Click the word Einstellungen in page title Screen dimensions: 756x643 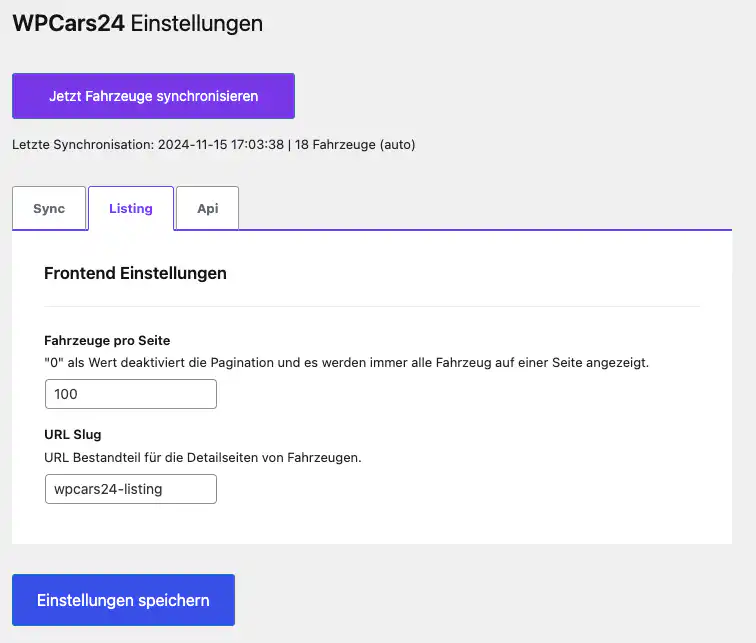tap(197, 24)
